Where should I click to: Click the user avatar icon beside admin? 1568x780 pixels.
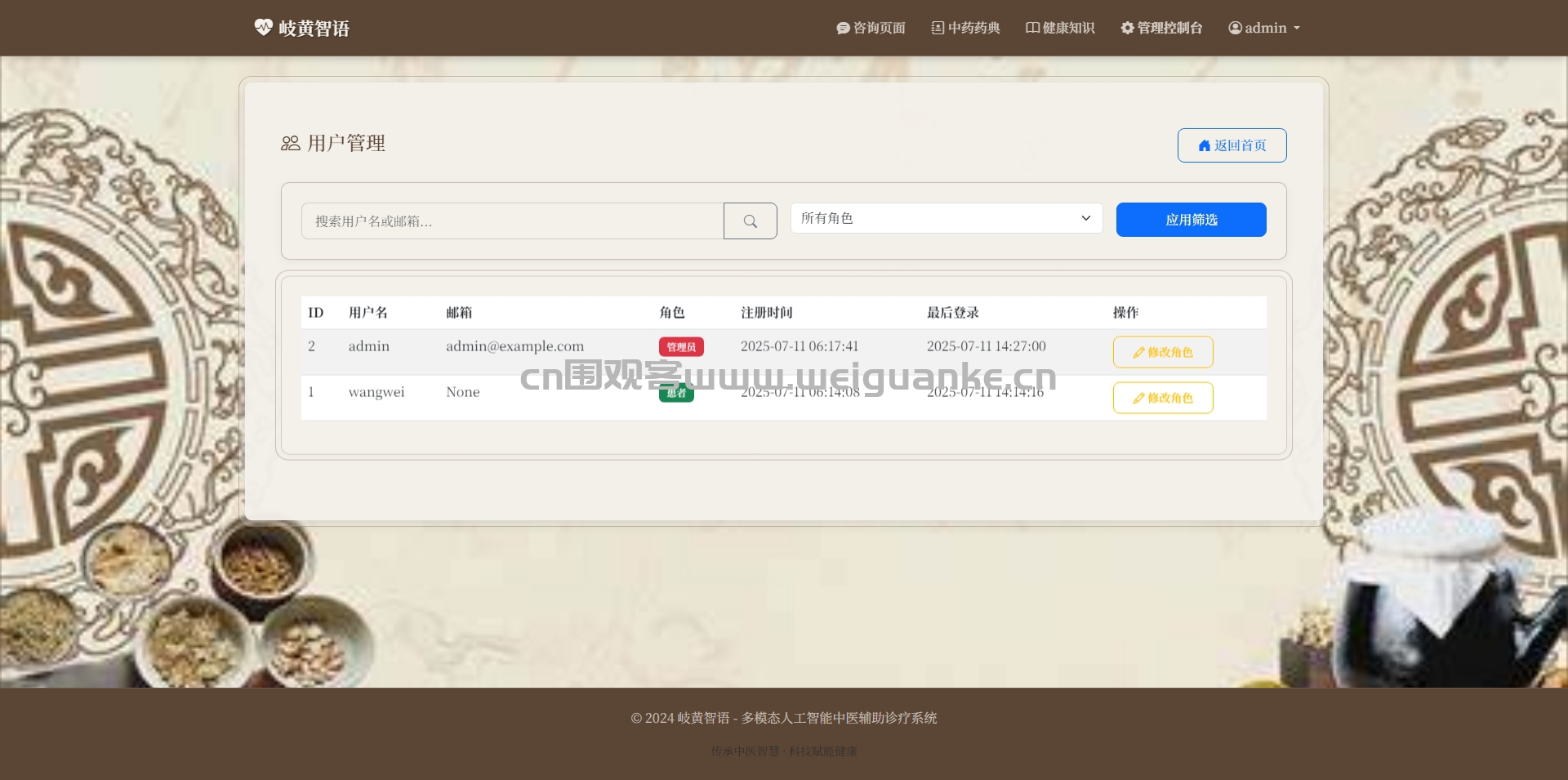(x=1235, y=28)
